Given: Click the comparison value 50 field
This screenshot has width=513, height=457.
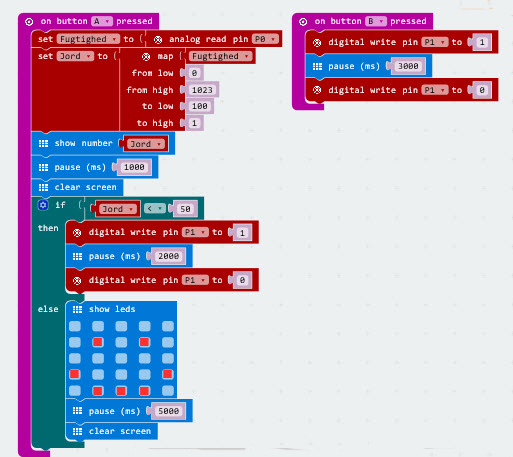Looking at the screenshot, I should click(x=185, y=209).
